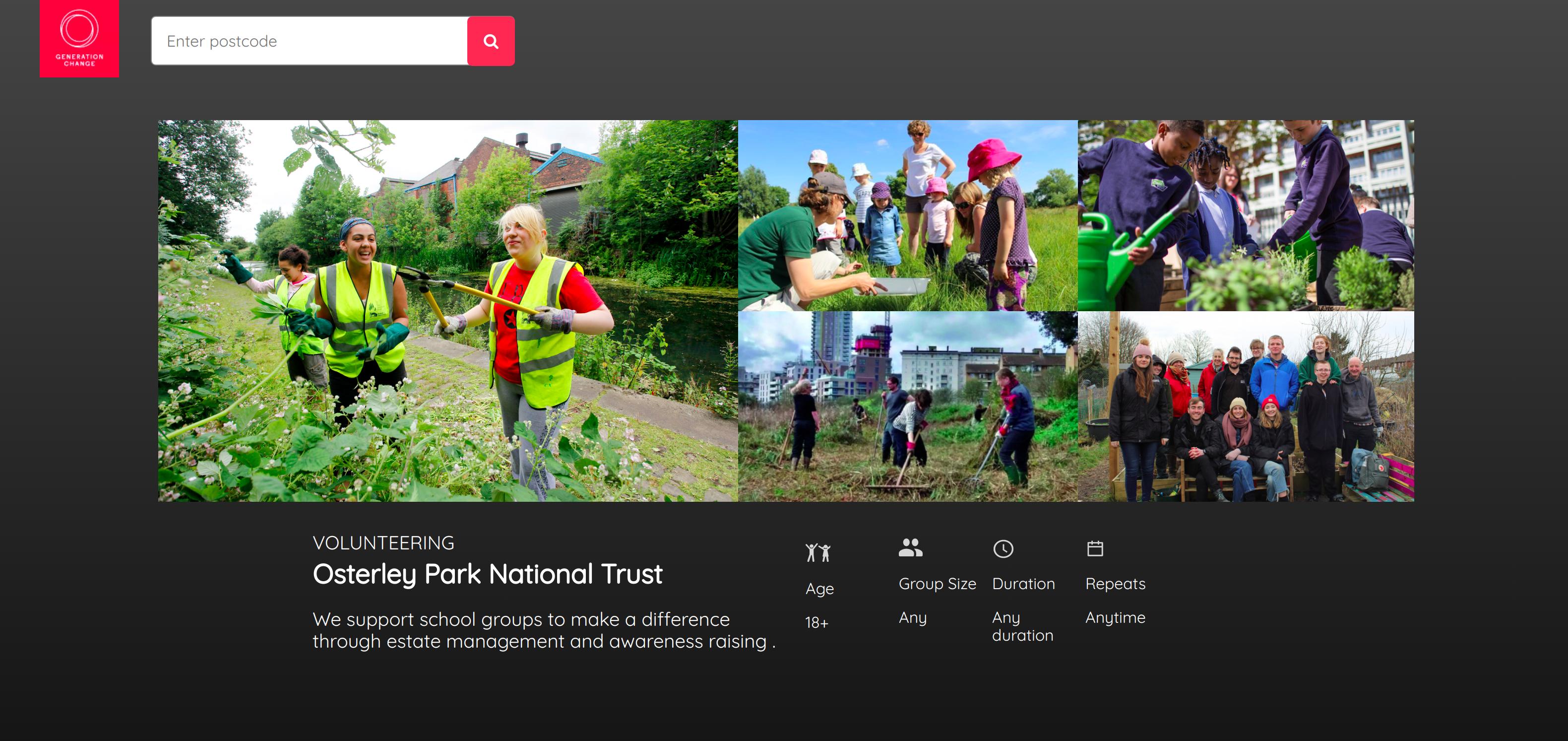The height and width of the screenshot is (741, 1568).
Task: Click the Group Size people icon
Action: tap(910, 547)
